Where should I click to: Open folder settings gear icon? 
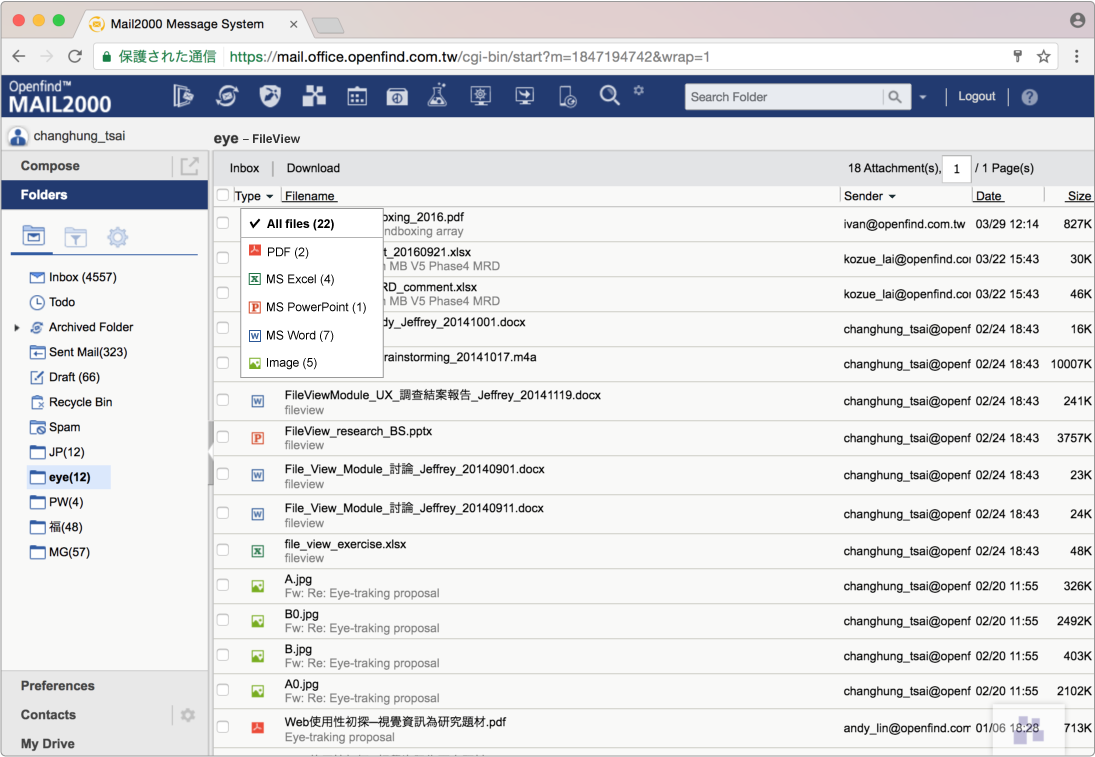point(117,237)
